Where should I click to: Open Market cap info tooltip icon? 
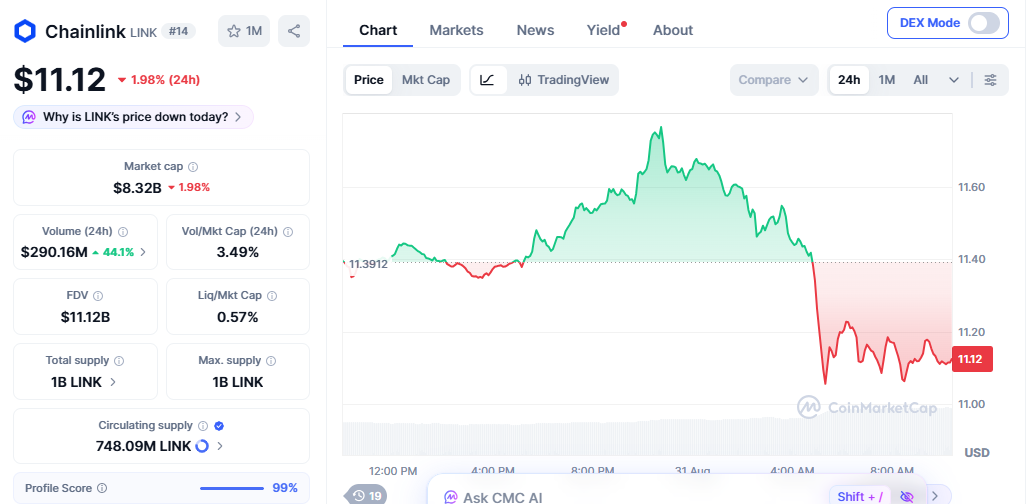pyautogui.click(x=193, y=167)
